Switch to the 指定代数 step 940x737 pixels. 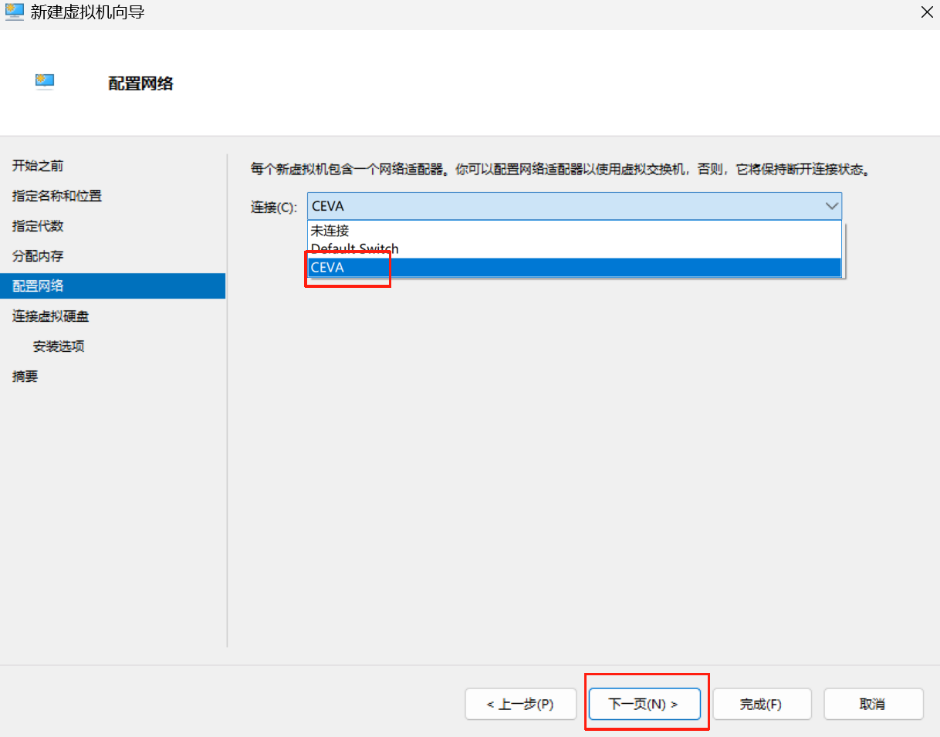tap(38, 226)
